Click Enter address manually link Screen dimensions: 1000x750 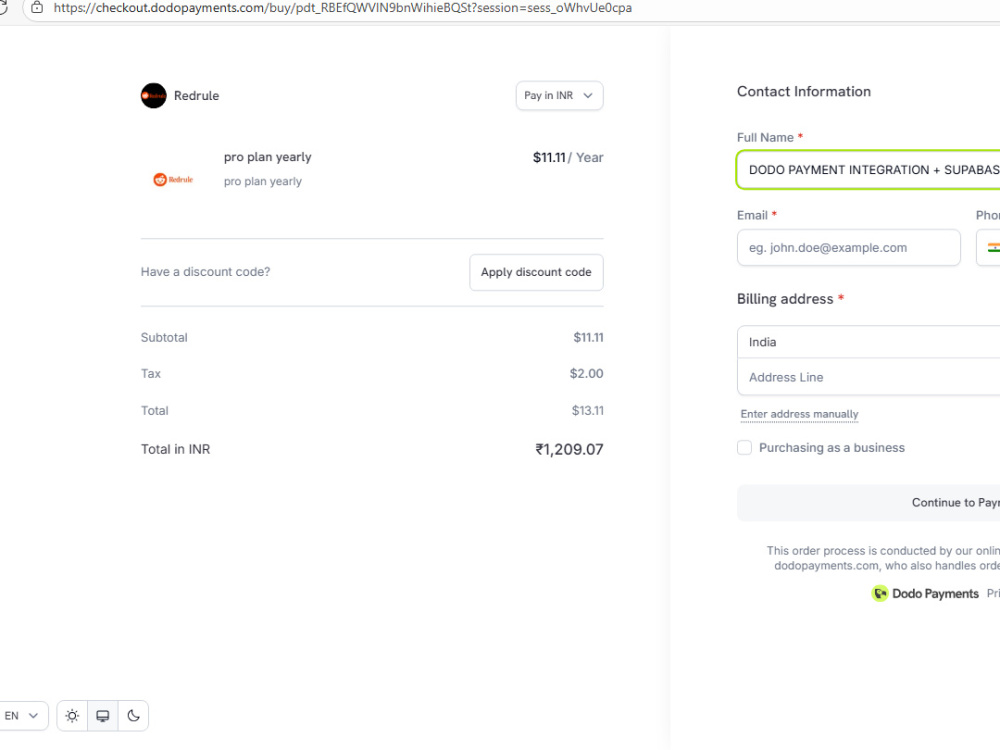point(799,414)
